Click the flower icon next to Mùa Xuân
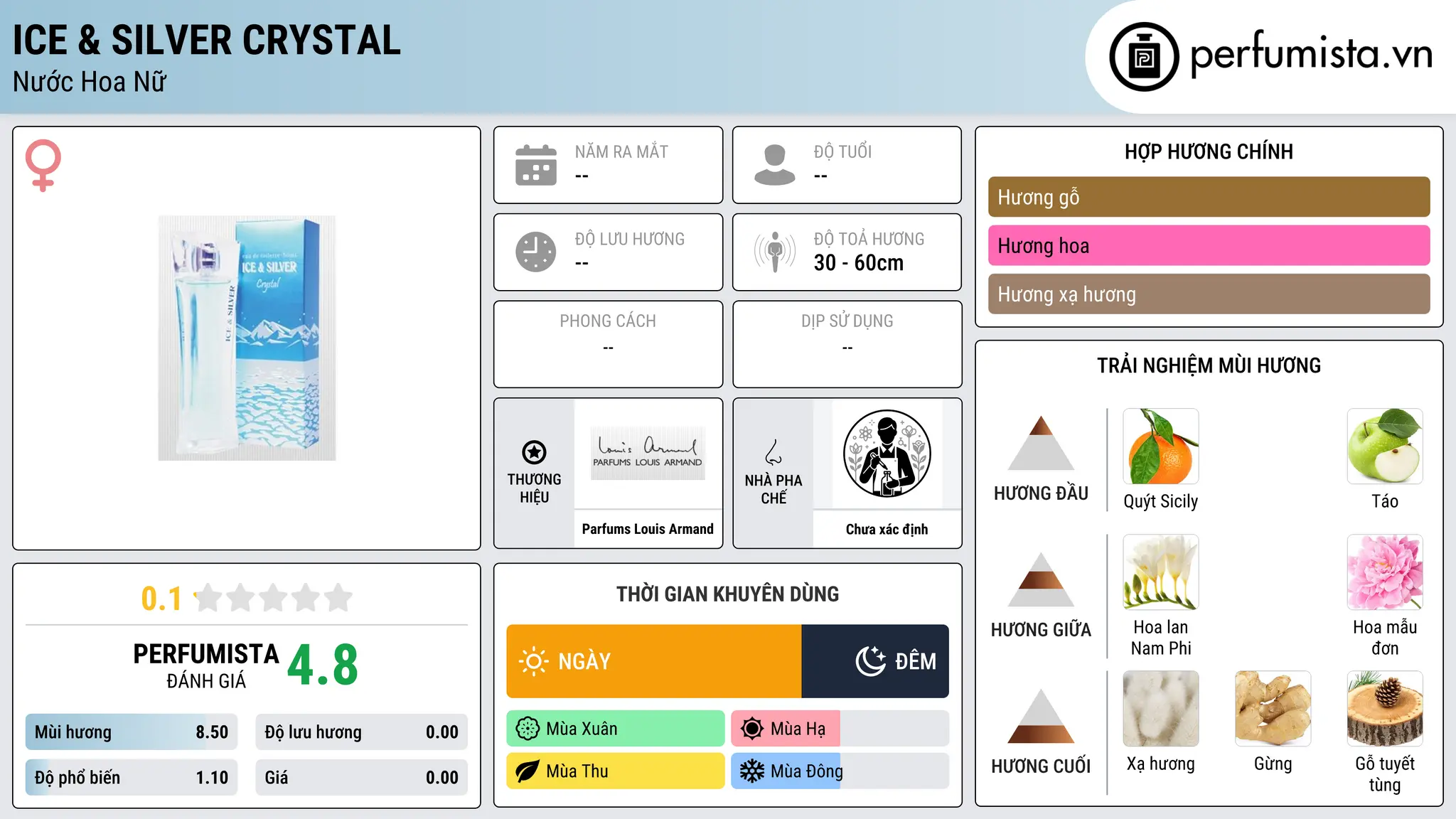Viewport: 1456px width, 819px height. point(528,729)
